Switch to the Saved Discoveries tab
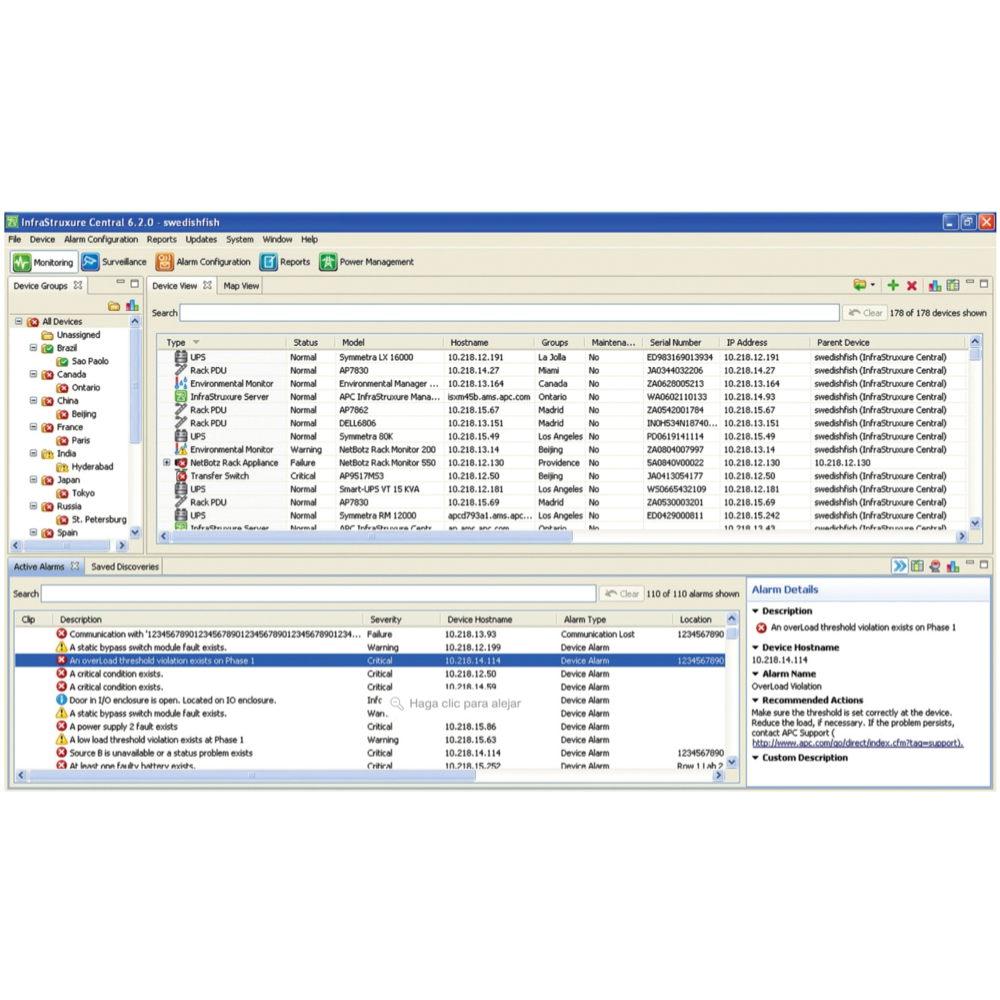Image resolution: width=1000 pixels, height=1000 pixels. pos(124,566)
